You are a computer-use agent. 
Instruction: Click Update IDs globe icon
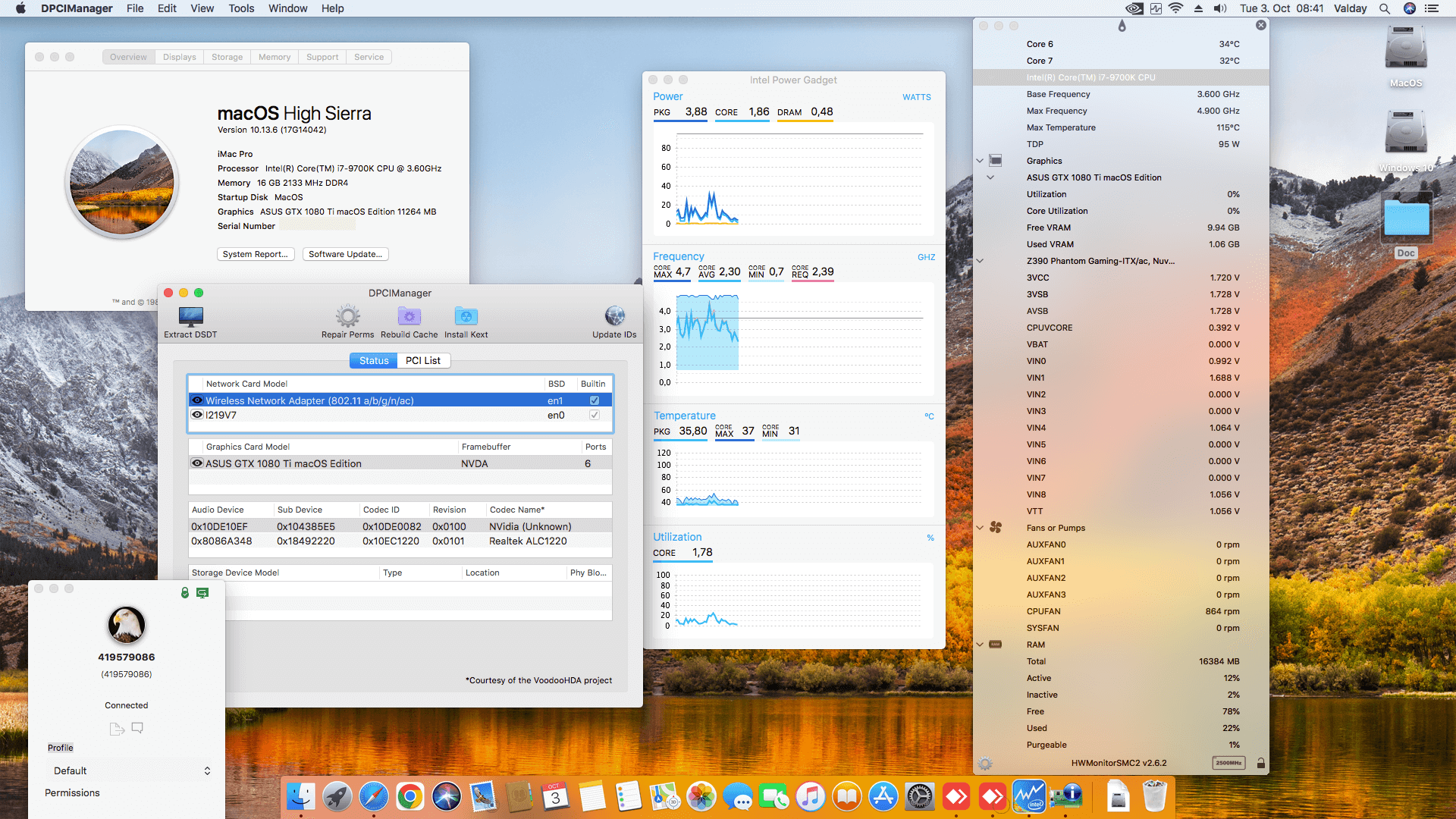click(614, 316)
